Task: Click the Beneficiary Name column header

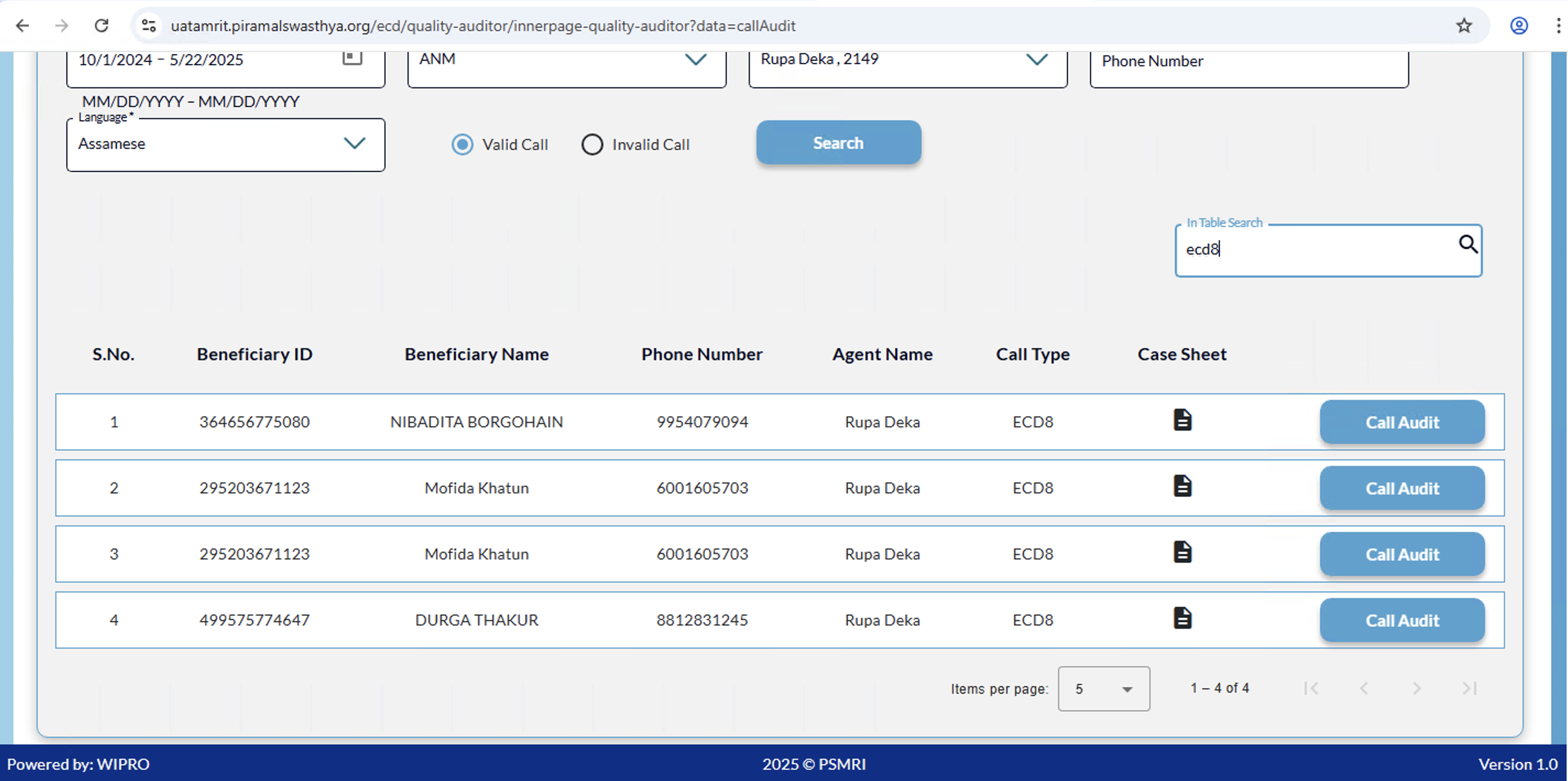Action: tap(477, 354)
